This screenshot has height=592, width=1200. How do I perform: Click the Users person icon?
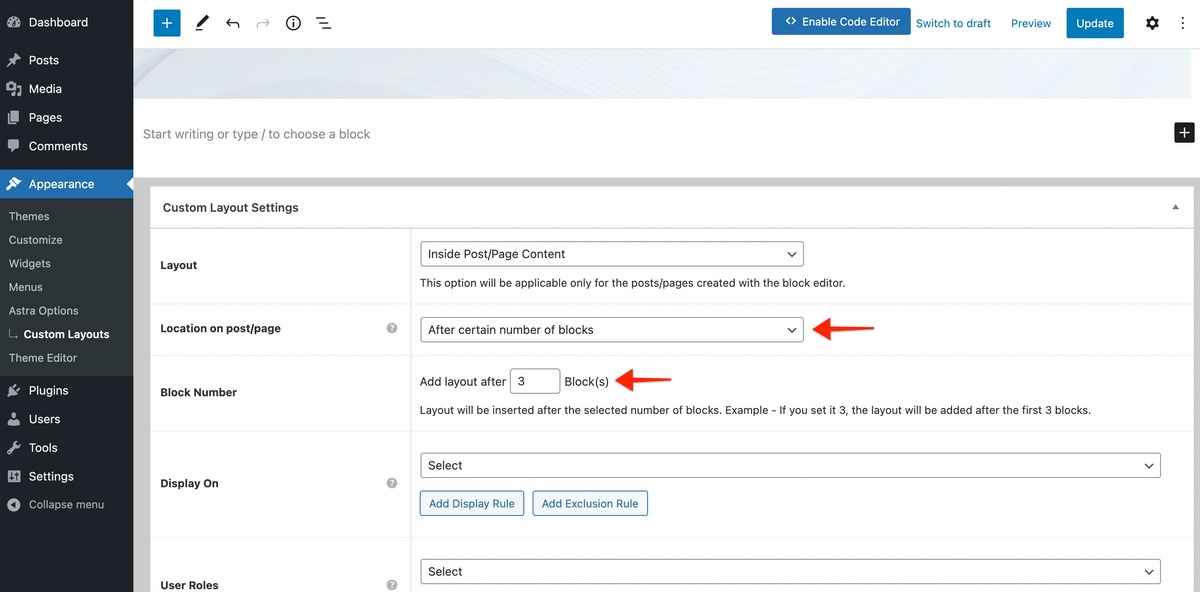tap(14, 419)
